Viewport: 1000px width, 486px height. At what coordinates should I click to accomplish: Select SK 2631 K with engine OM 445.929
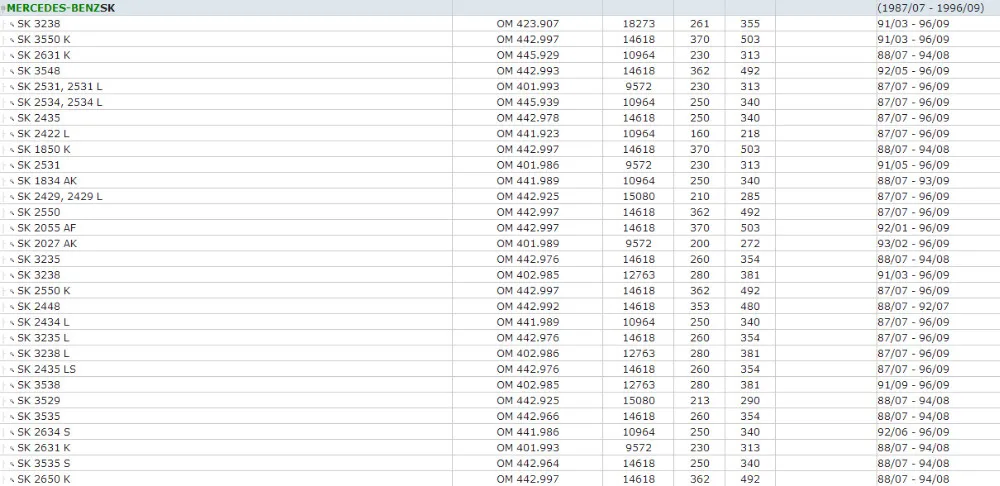click(x=44, y=55)
